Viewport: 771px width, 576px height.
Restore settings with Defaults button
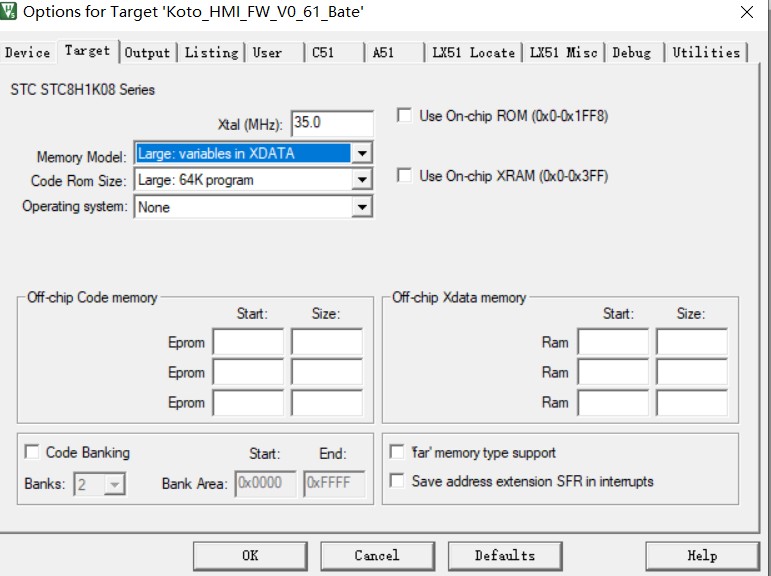point(505,556)
